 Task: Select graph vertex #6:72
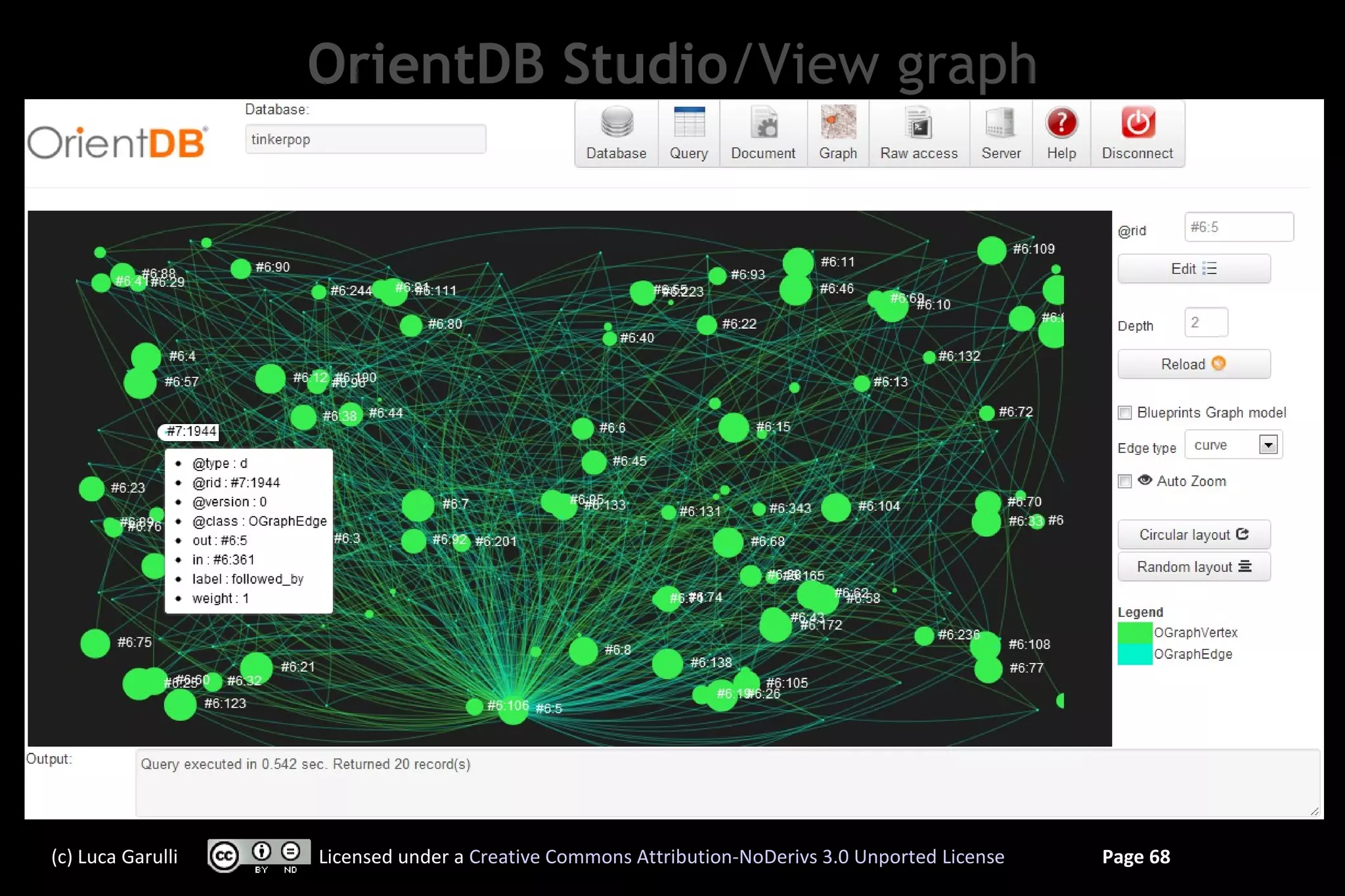click(x=986, y=413)
